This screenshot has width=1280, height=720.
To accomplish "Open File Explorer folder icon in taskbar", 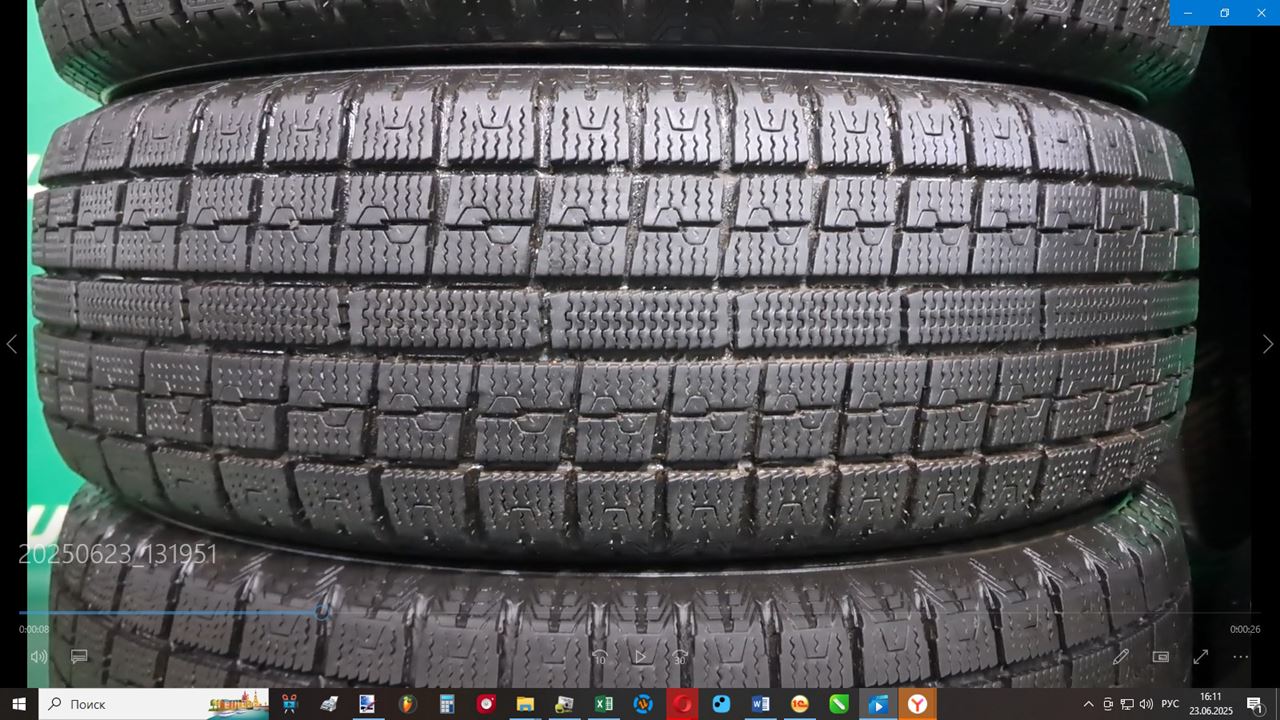I will coord(525,704).
